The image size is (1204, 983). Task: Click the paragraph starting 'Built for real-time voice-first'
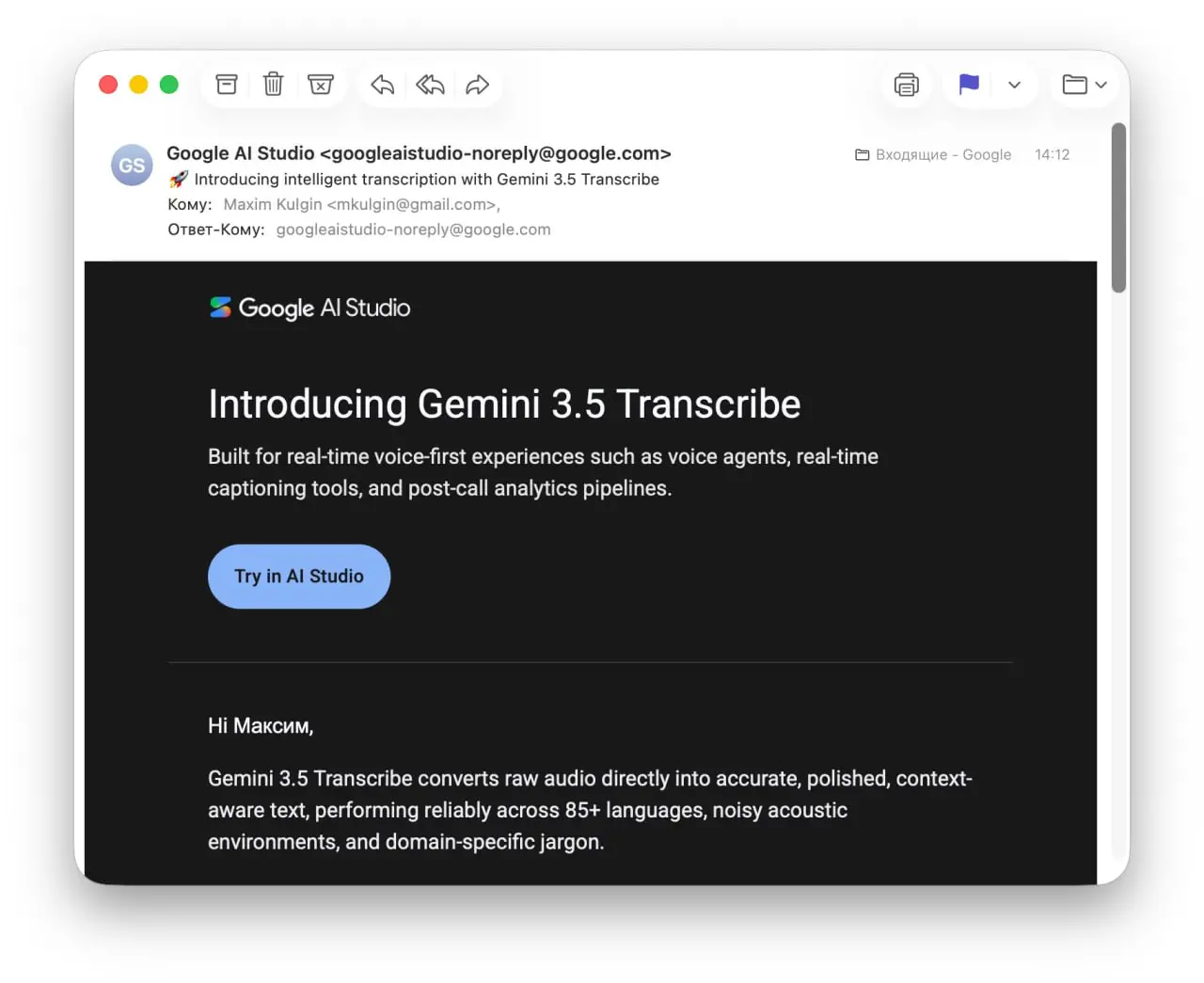[543, 472]
